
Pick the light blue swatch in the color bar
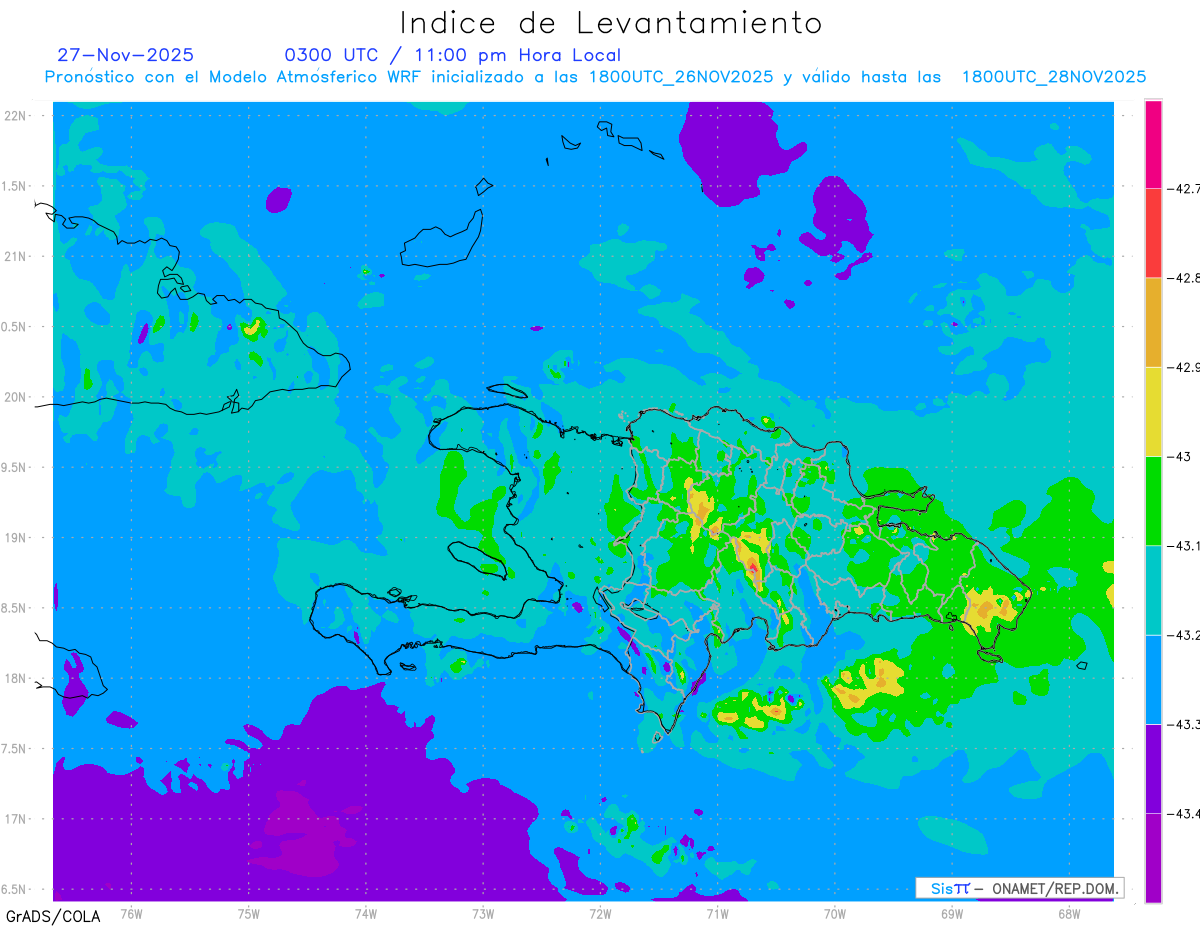point(1153,679)
